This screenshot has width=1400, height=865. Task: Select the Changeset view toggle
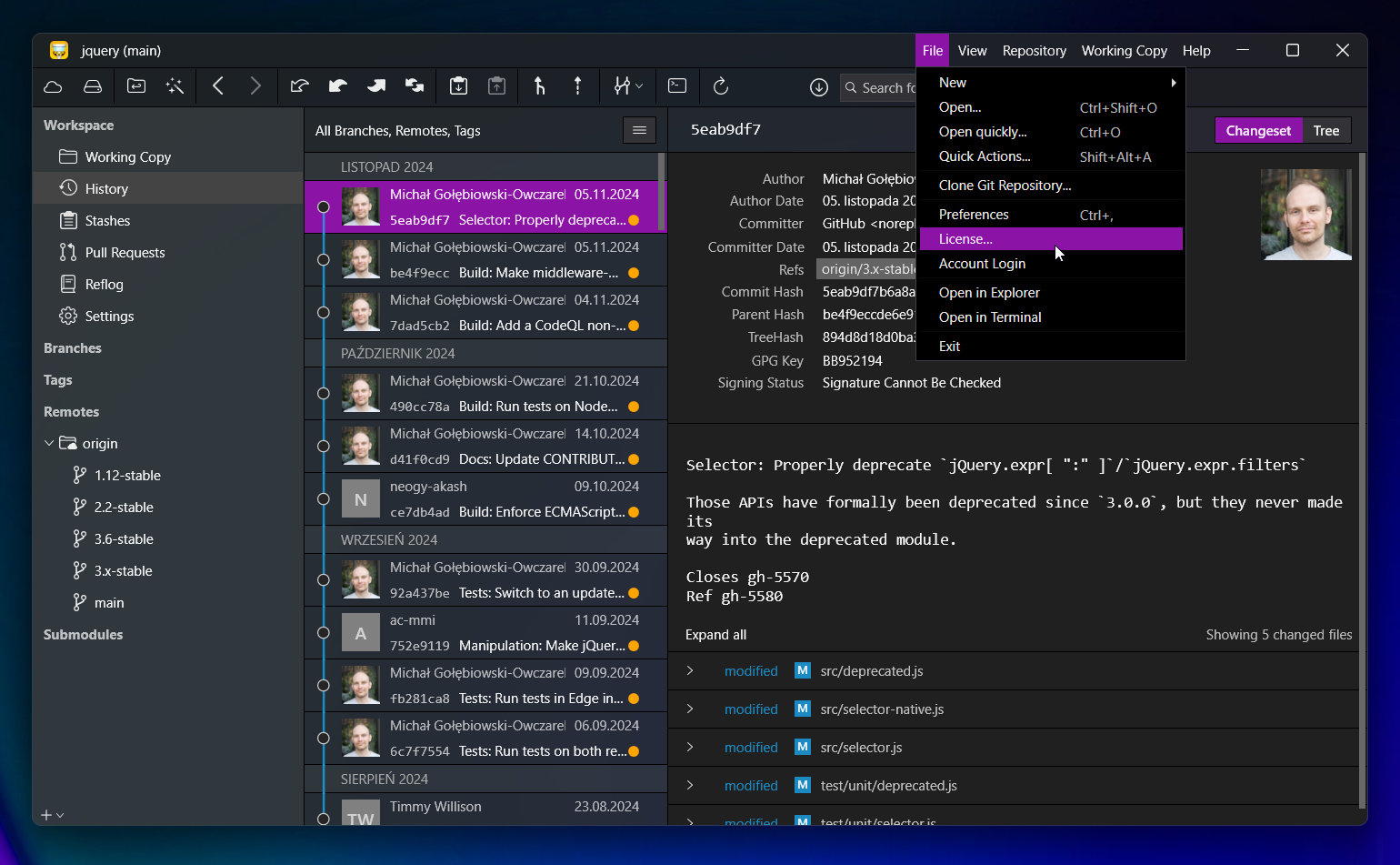[1258, 130]
